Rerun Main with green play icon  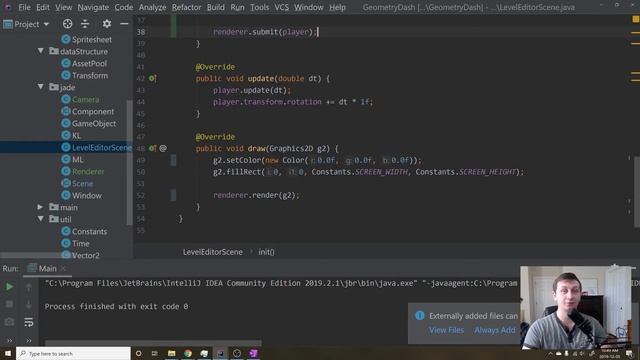click(x=9, y=287)
